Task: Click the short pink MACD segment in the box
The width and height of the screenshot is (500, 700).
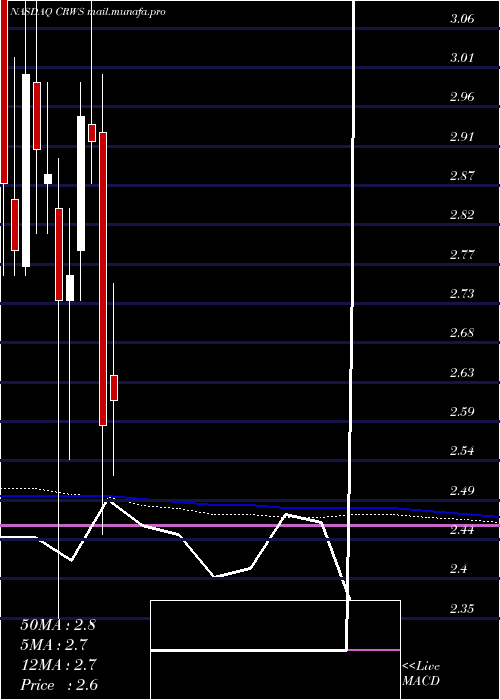Action: [374, 650]
